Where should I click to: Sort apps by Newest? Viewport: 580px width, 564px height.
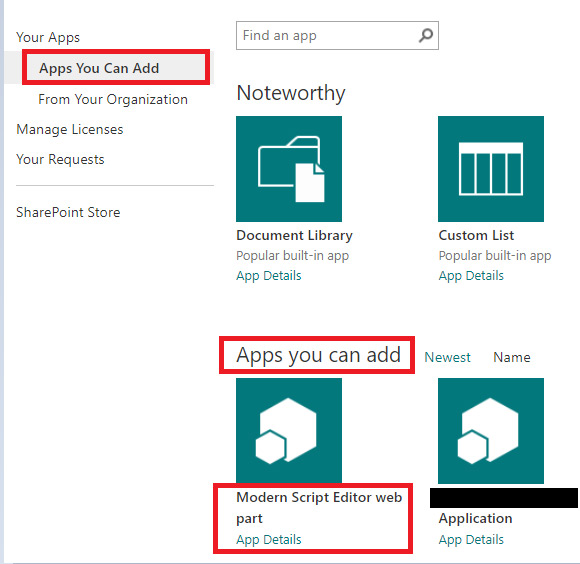(447, 357)
